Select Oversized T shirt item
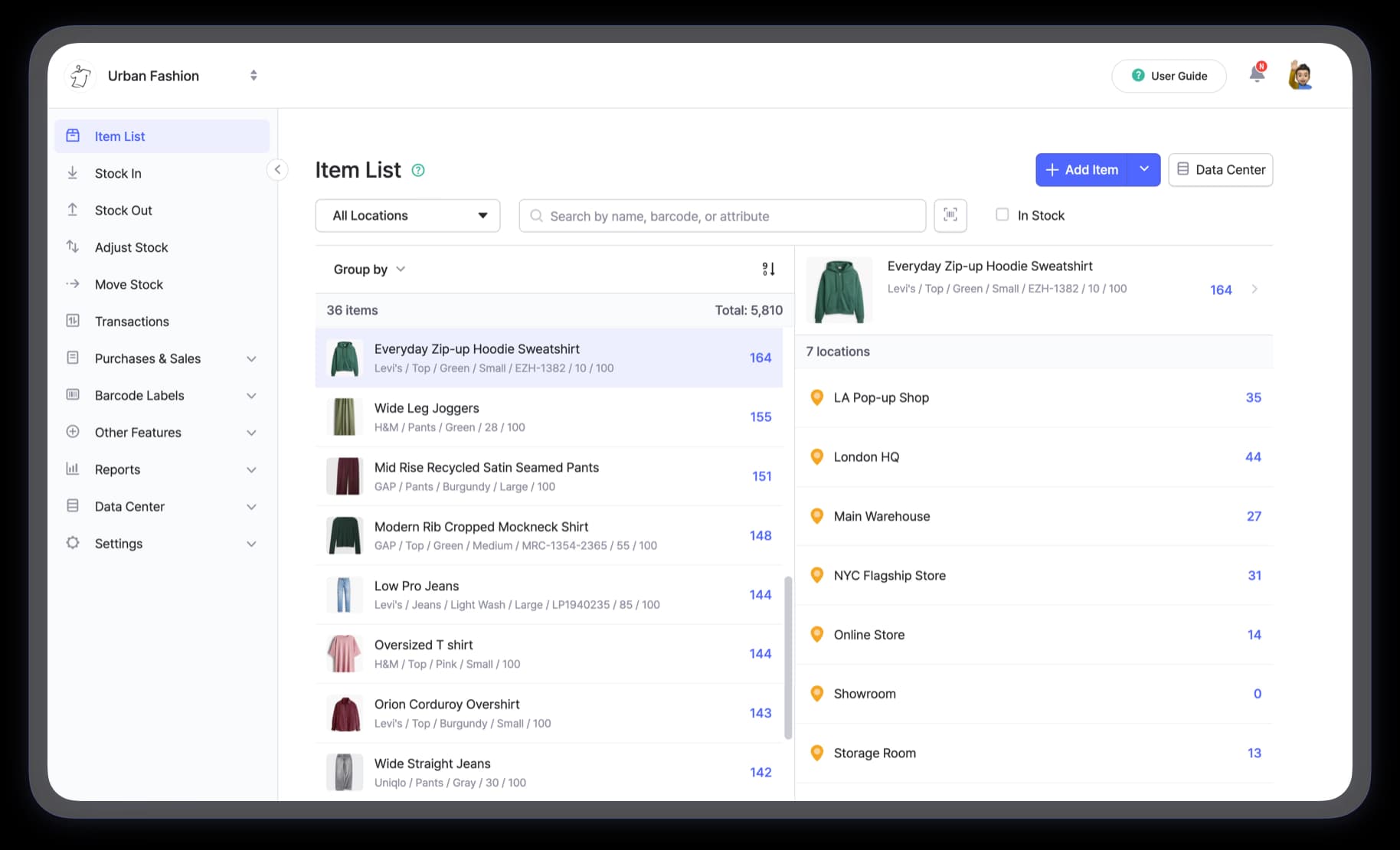The image size is (1400, 850). tap(549, 654)
